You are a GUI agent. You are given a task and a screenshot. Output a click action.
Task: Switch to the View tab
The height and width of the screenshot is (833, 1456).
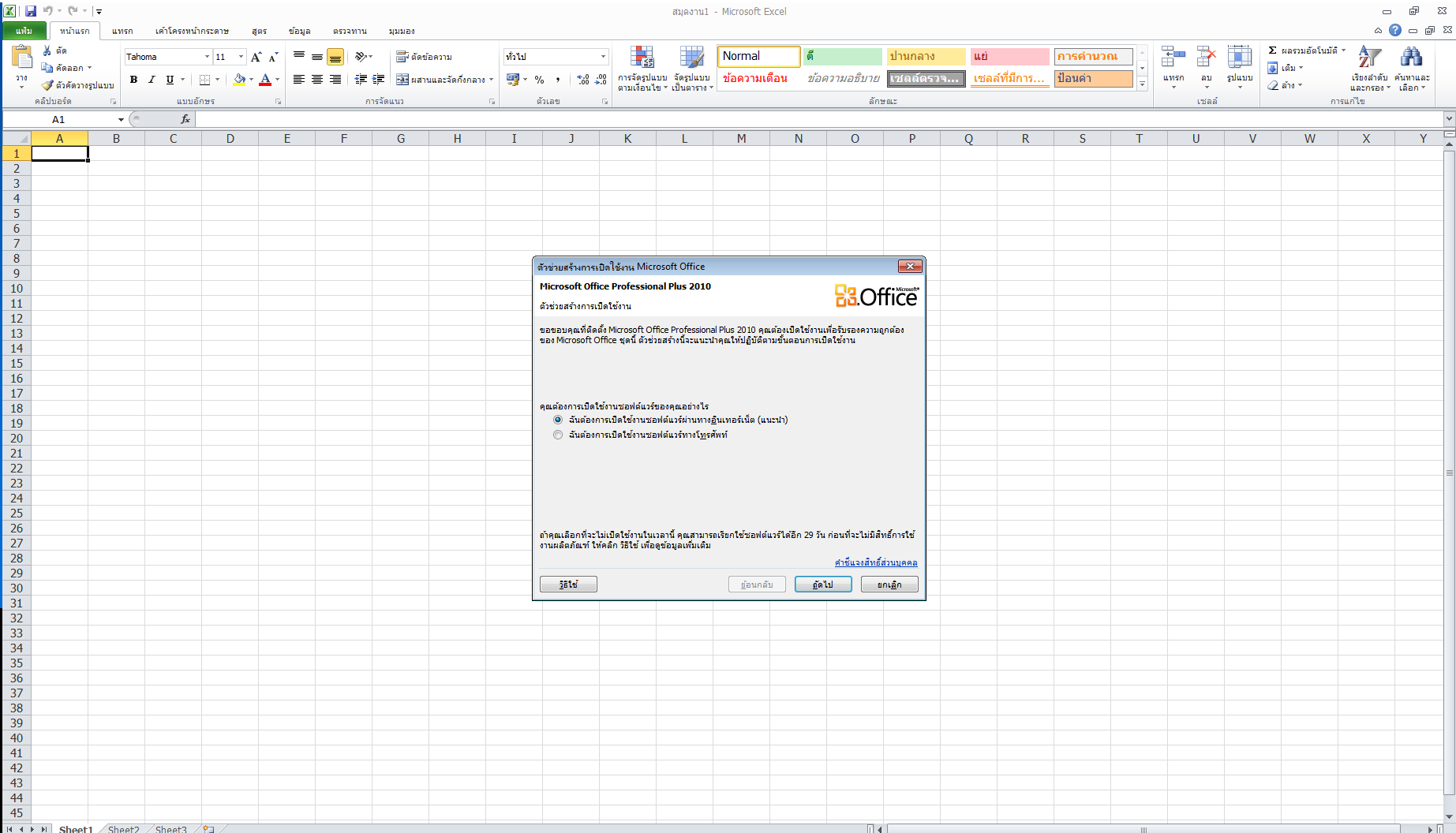tap(402, 31)
